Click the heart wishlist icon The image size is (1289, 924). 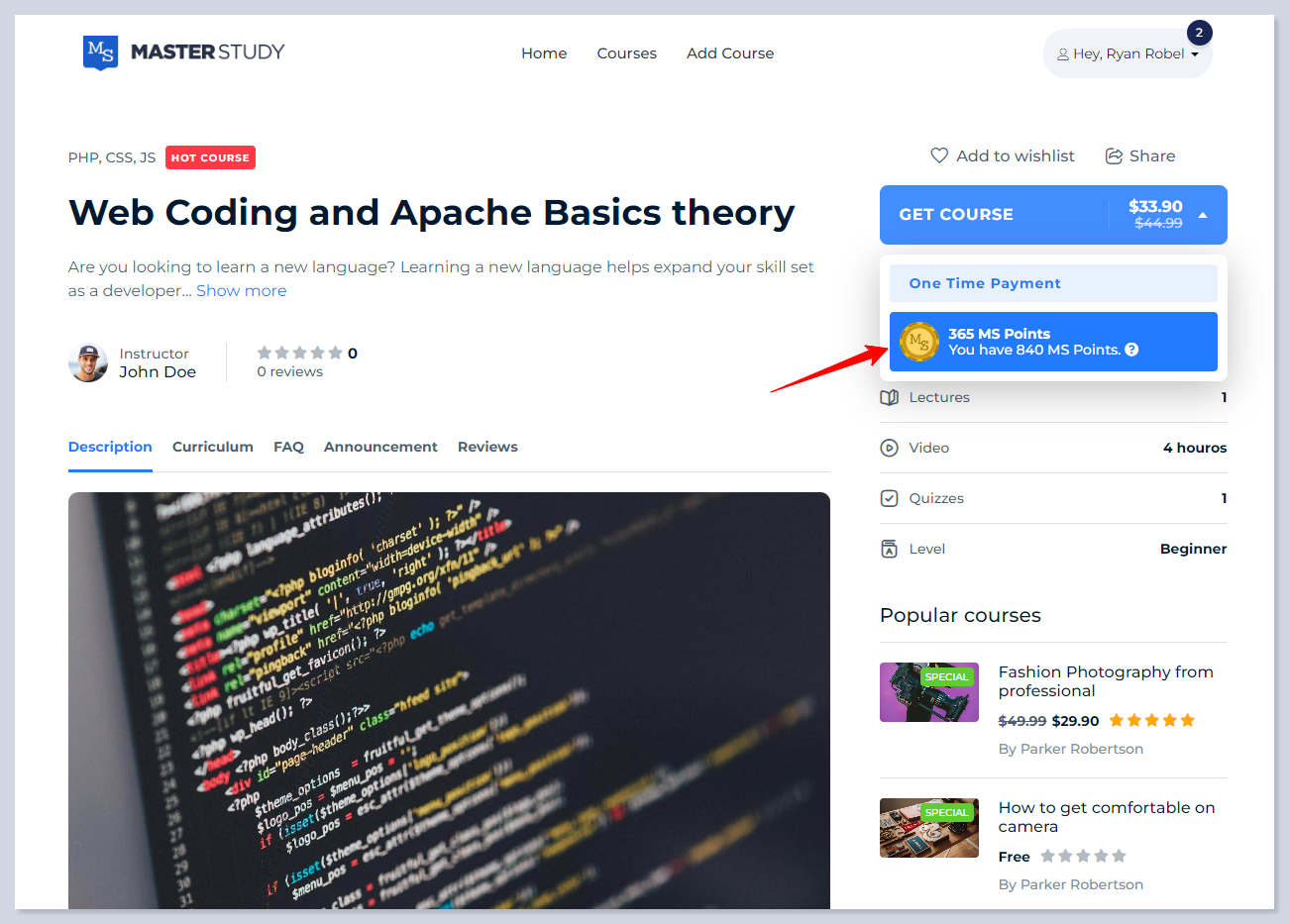pos(939,155)
